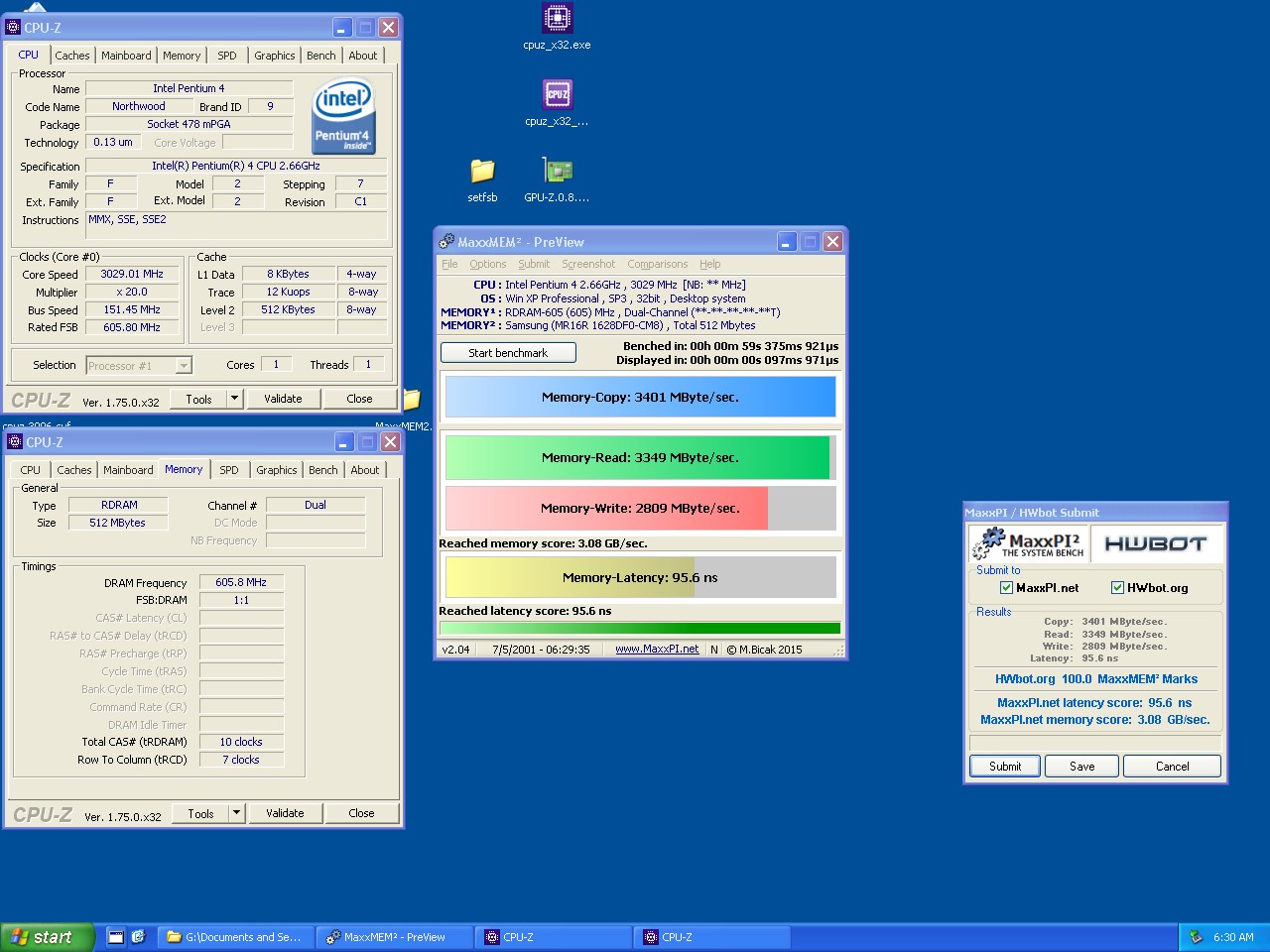Click the Start benchmark button
The width and height of the screenshot is (1270, 952).
(x=508, y=352)
